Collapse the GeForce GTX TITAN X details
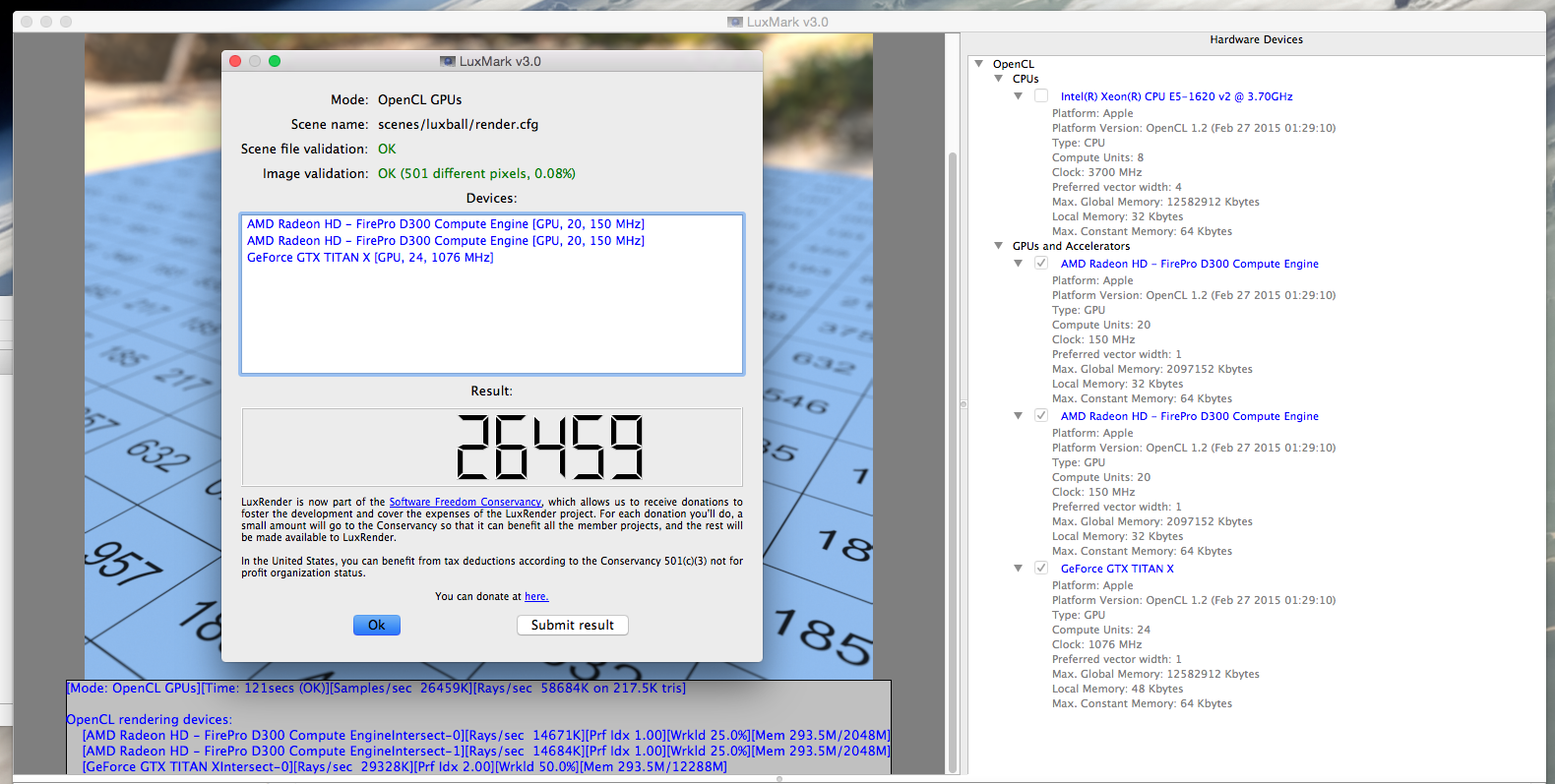Image resolution: width=1555 pixels, height=784 pixels. pos(1018,569)
